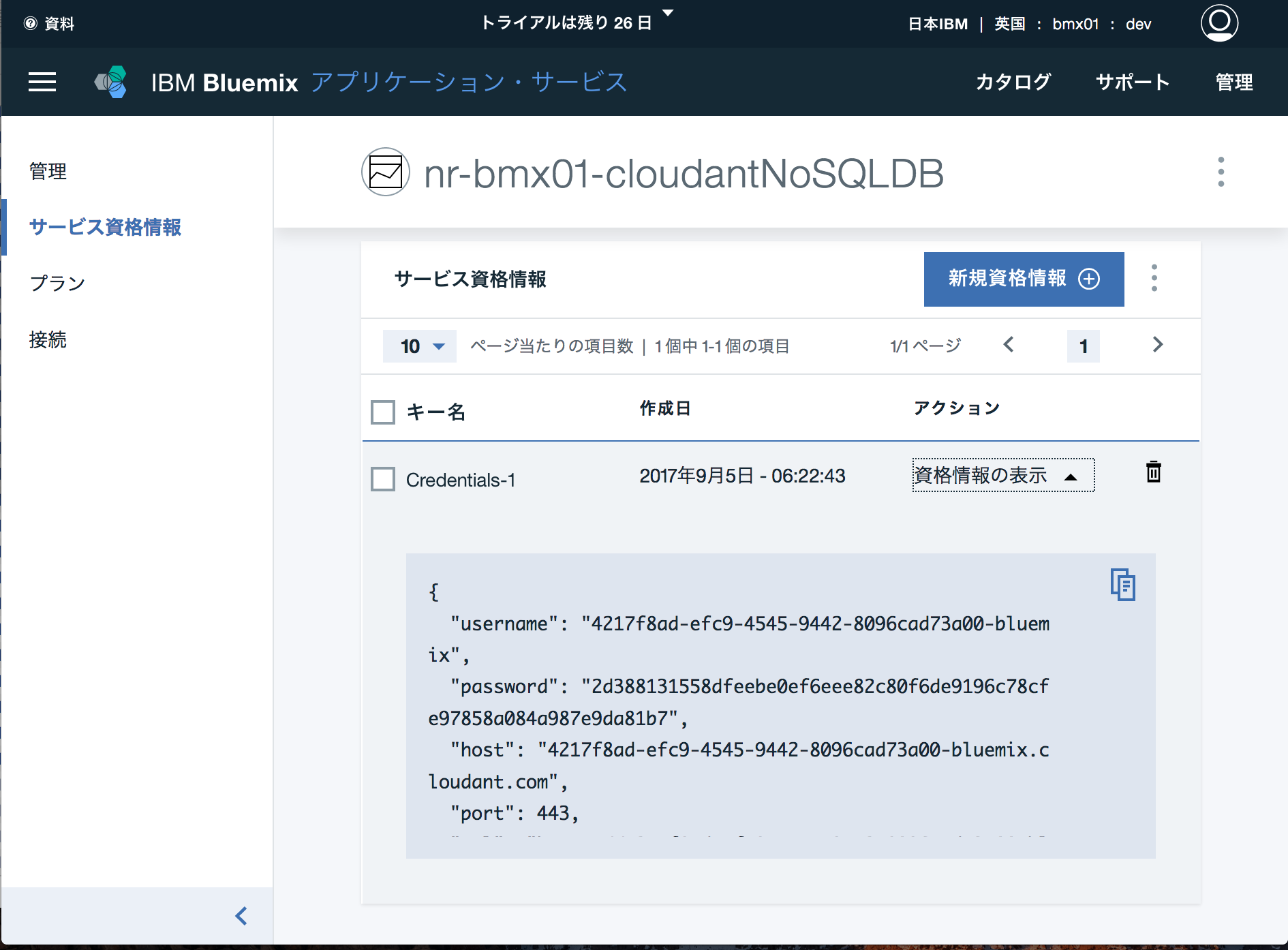
Task: Open the service overflow menu dots
Action: click(1220, 172)
